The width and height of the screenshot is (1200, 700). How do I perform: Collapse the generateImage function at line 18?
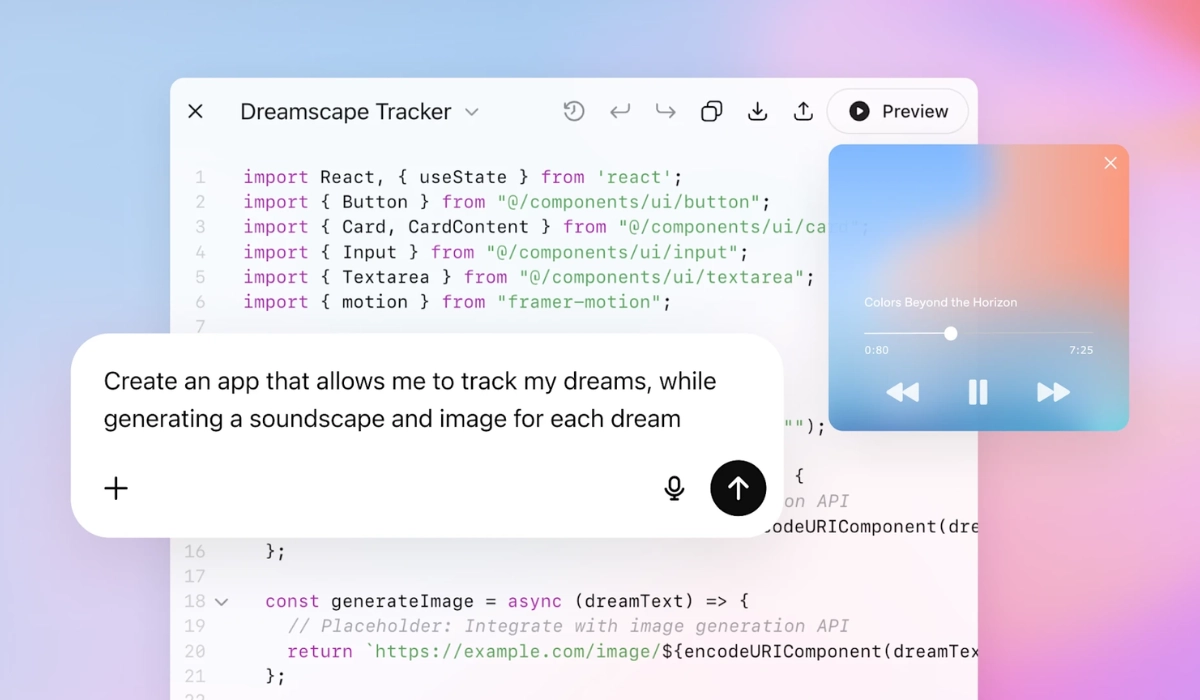pyautogui.click(x=222, y=602)
